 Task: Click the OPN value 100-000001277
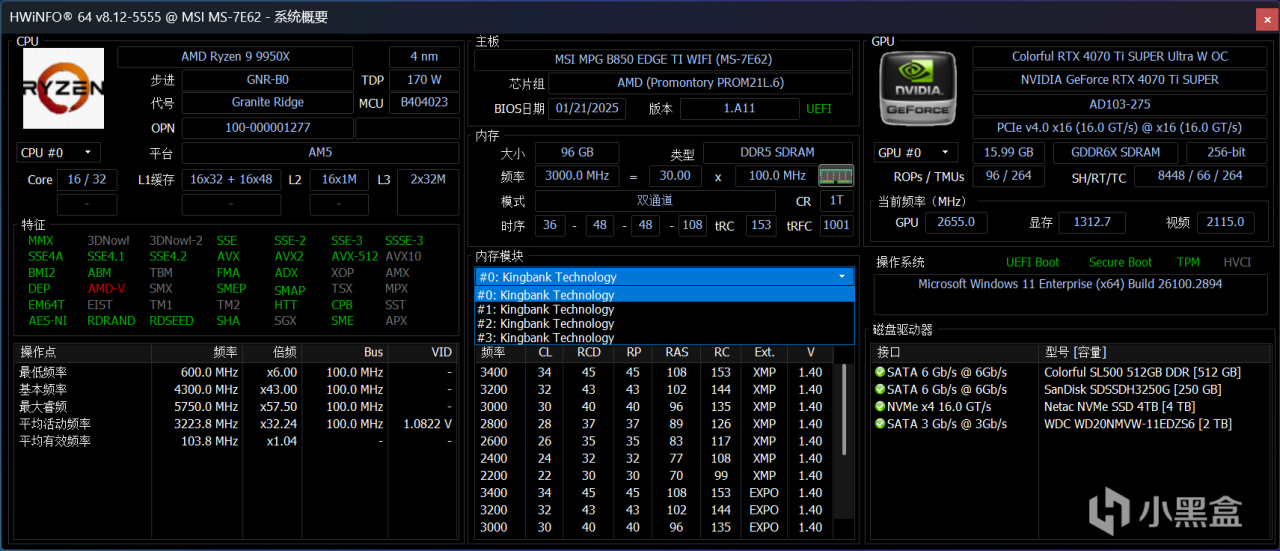click(x=267, y=128)
